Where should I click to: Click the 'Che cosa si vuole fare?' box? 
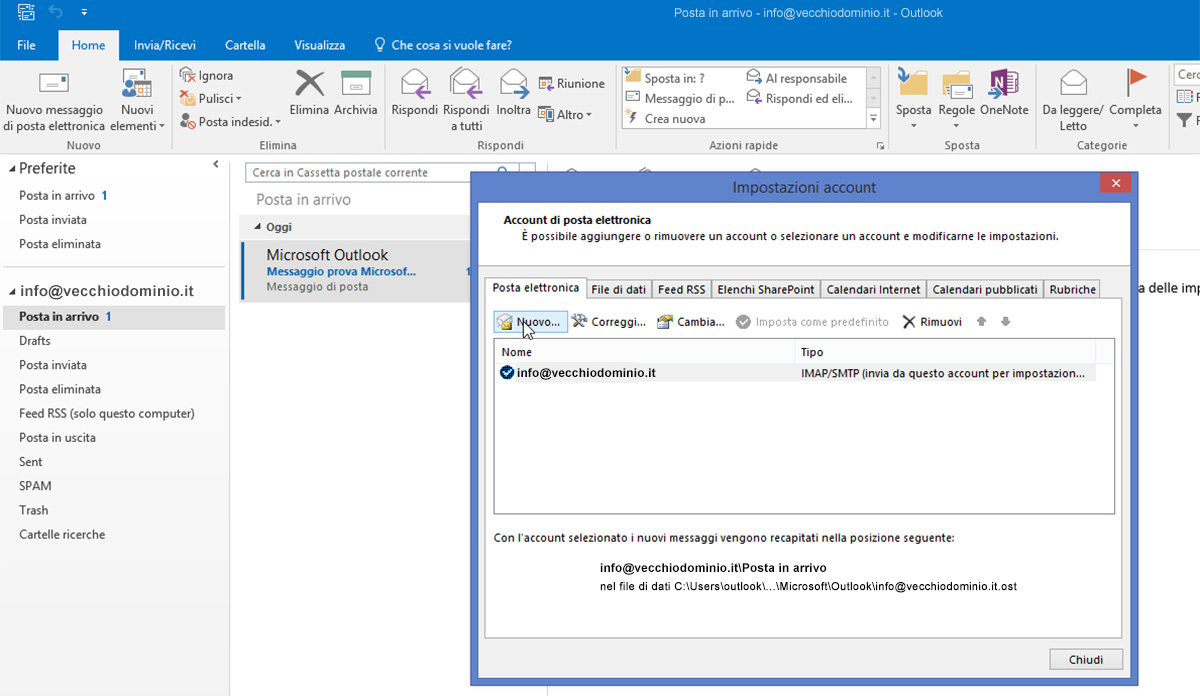(443, 45)
